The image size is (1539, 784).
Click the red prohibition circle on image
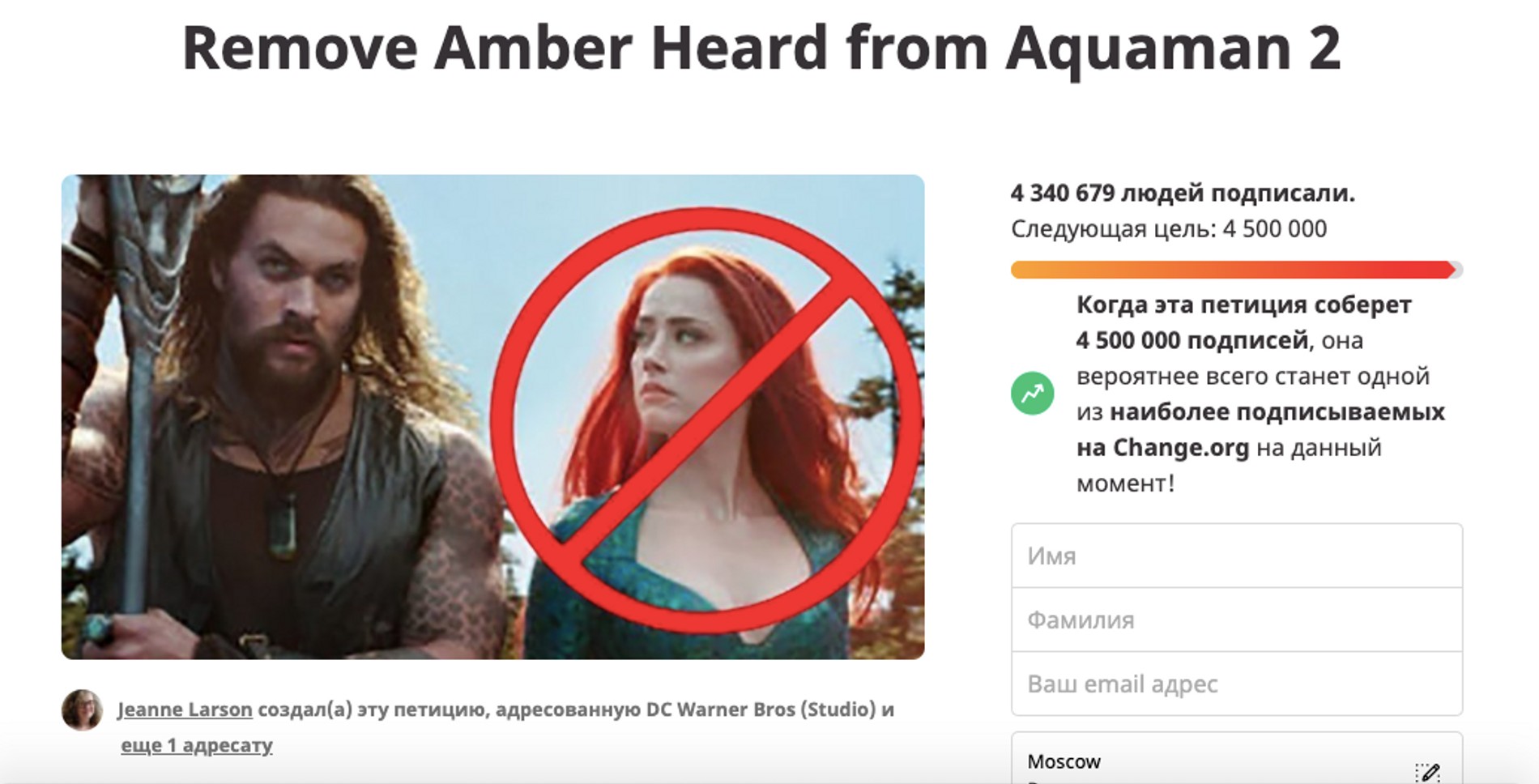point(706,421)
